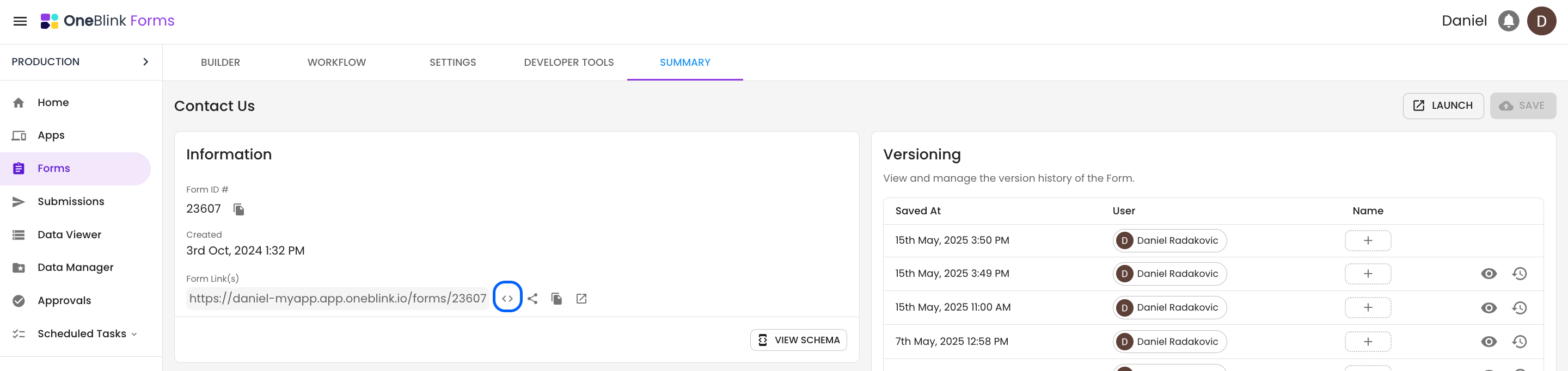The height and width of the screenshot is (371, 1568).
Task: Share the form link
Action: point(532,299)
